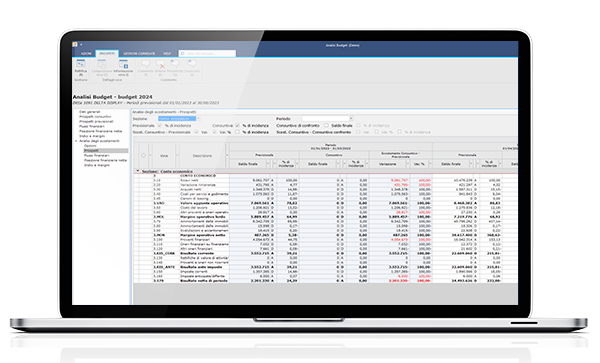Click the app icon in the title bar
Viewport: 600px width, 363px height.
[x=75, y=45]
